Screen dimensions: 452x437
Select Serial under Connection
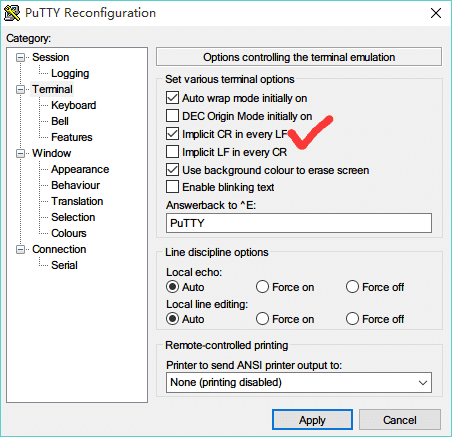64,265
